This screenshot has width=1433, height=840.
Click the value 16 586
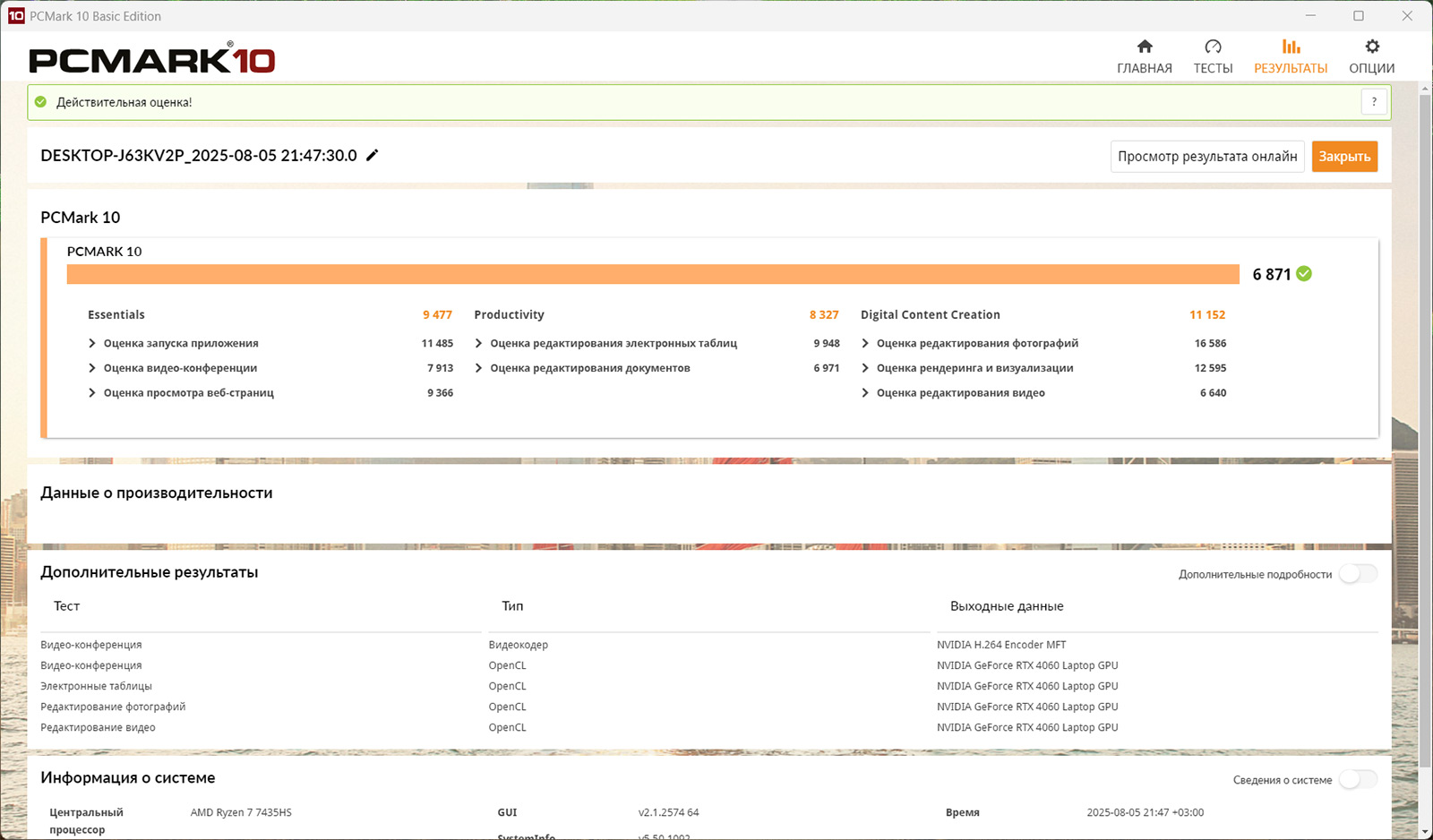[x=1210, y=344]
